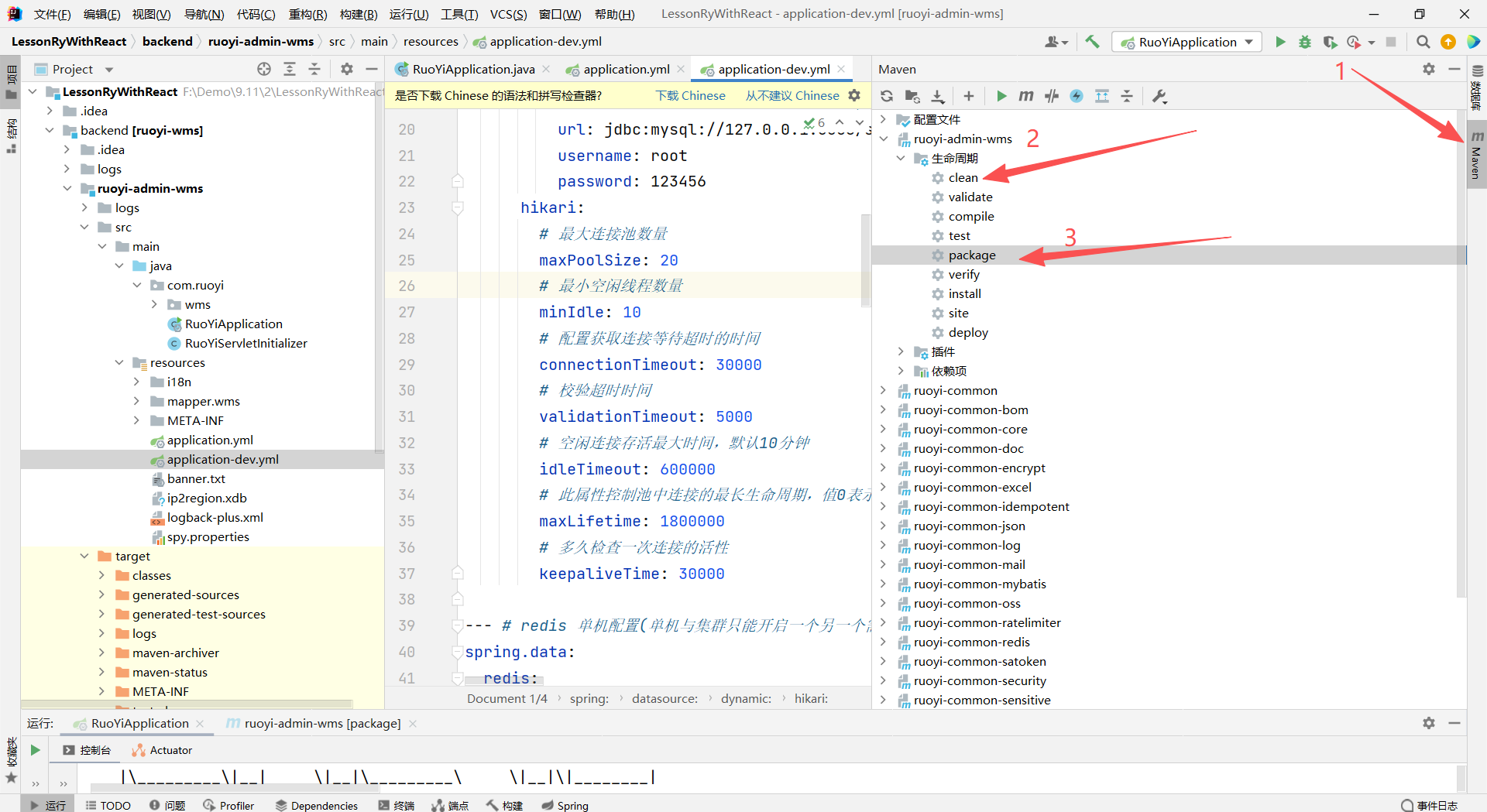Download sources and documentation in Maven panel

coord(938,96)
